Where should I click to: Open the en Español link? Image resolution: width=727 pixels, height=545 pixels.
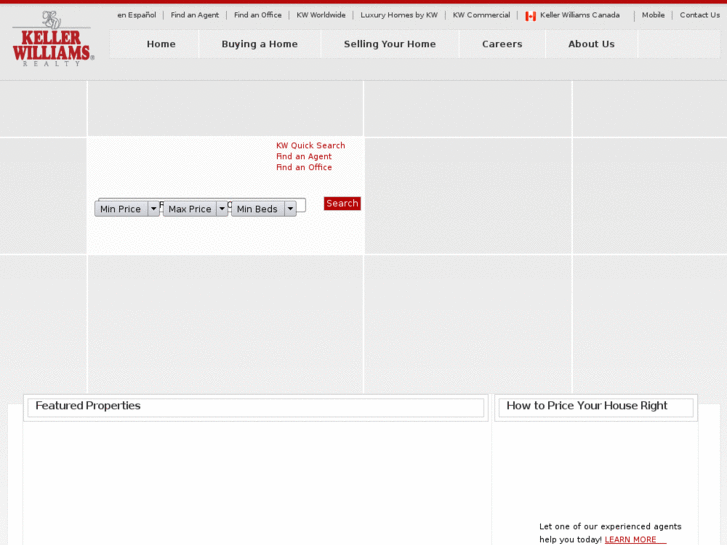(137, 15)
